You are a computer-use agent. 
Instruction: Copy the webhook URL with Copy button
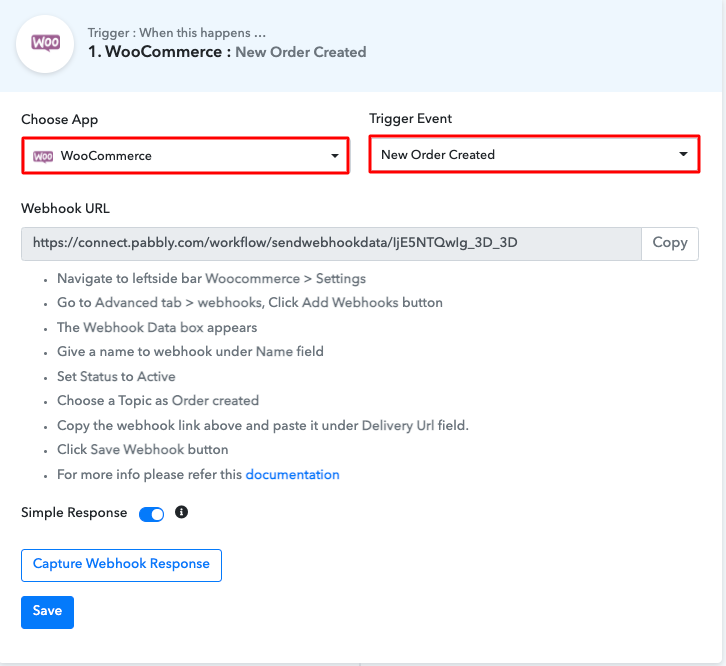coord(670,243)
